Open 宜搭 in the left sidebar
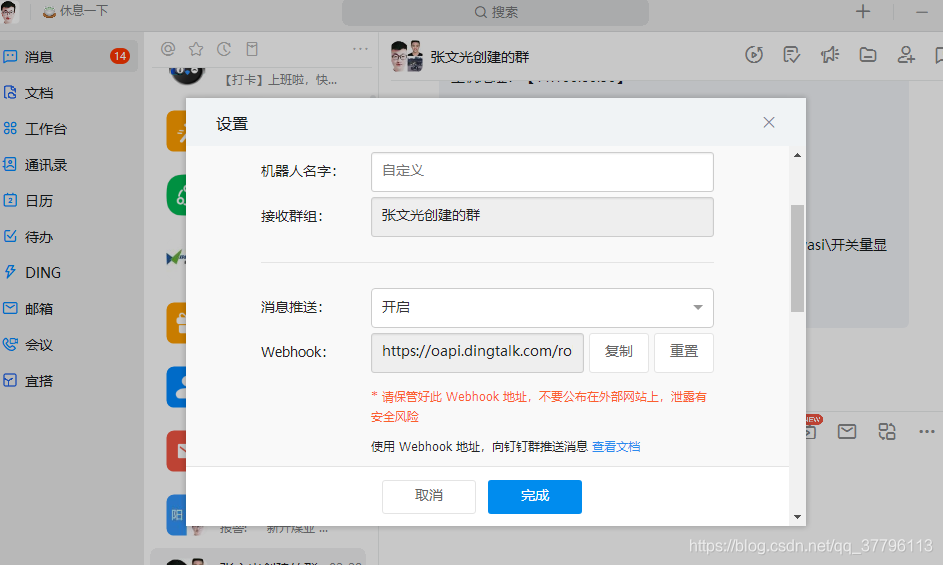 (x=29, y=381)
